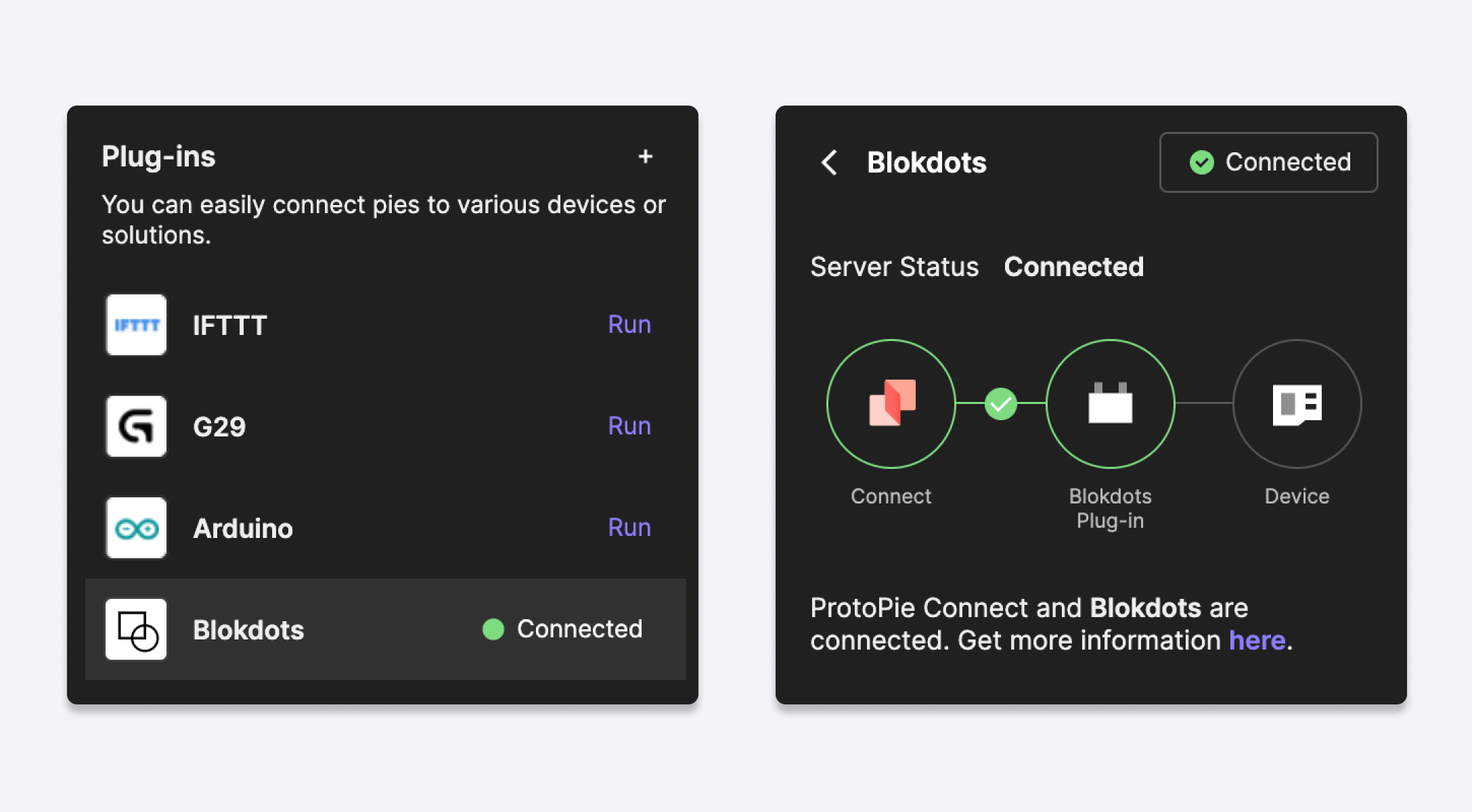Click the plus icon to add plug-in

645,156
